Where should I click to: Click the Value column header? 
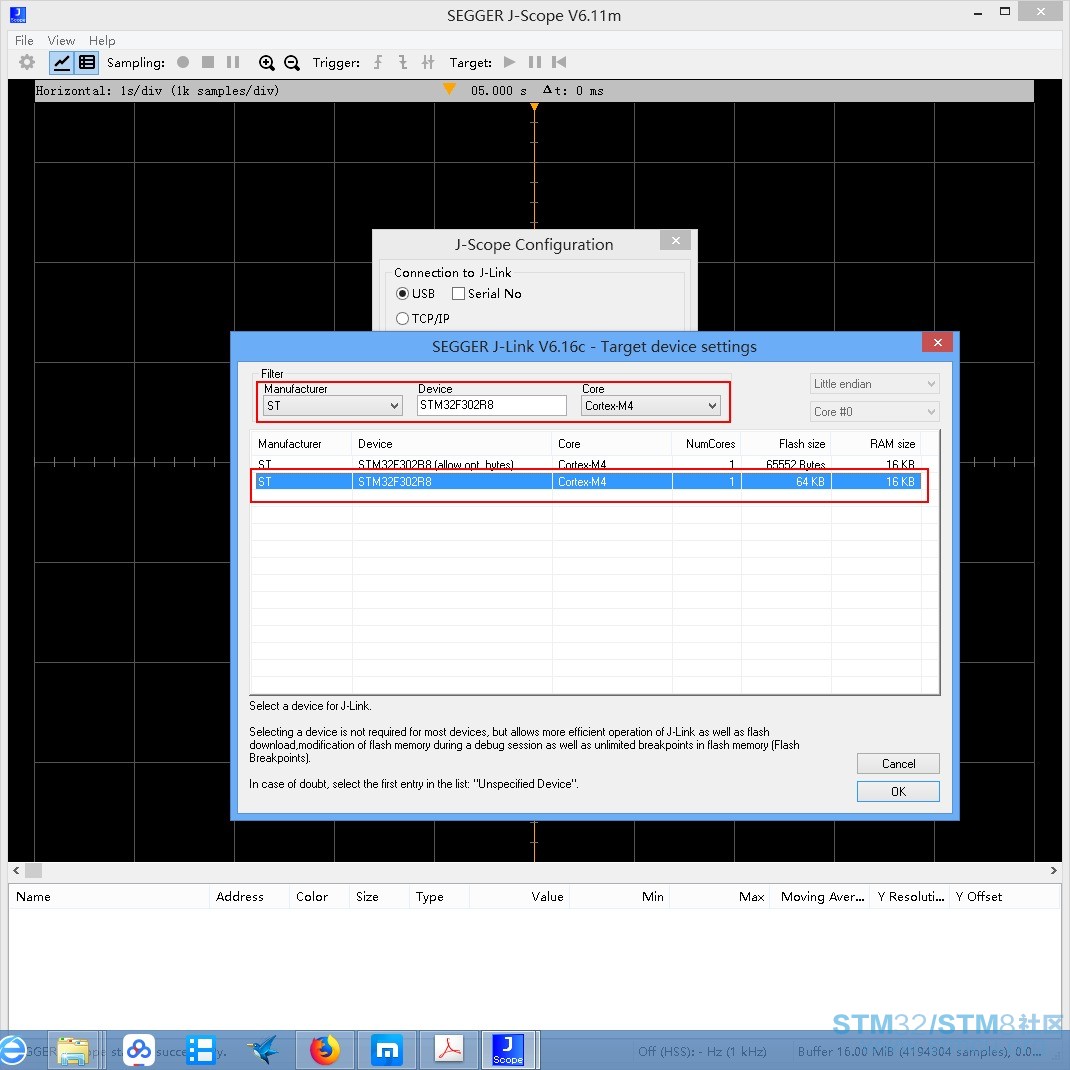tap(519, 897)
